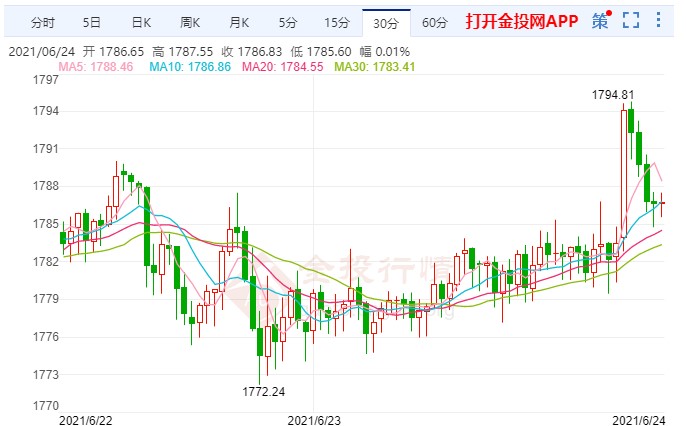Click the 1779 price axis label
This screenshot has height=426, width=686.
click(x=46, y=299)
